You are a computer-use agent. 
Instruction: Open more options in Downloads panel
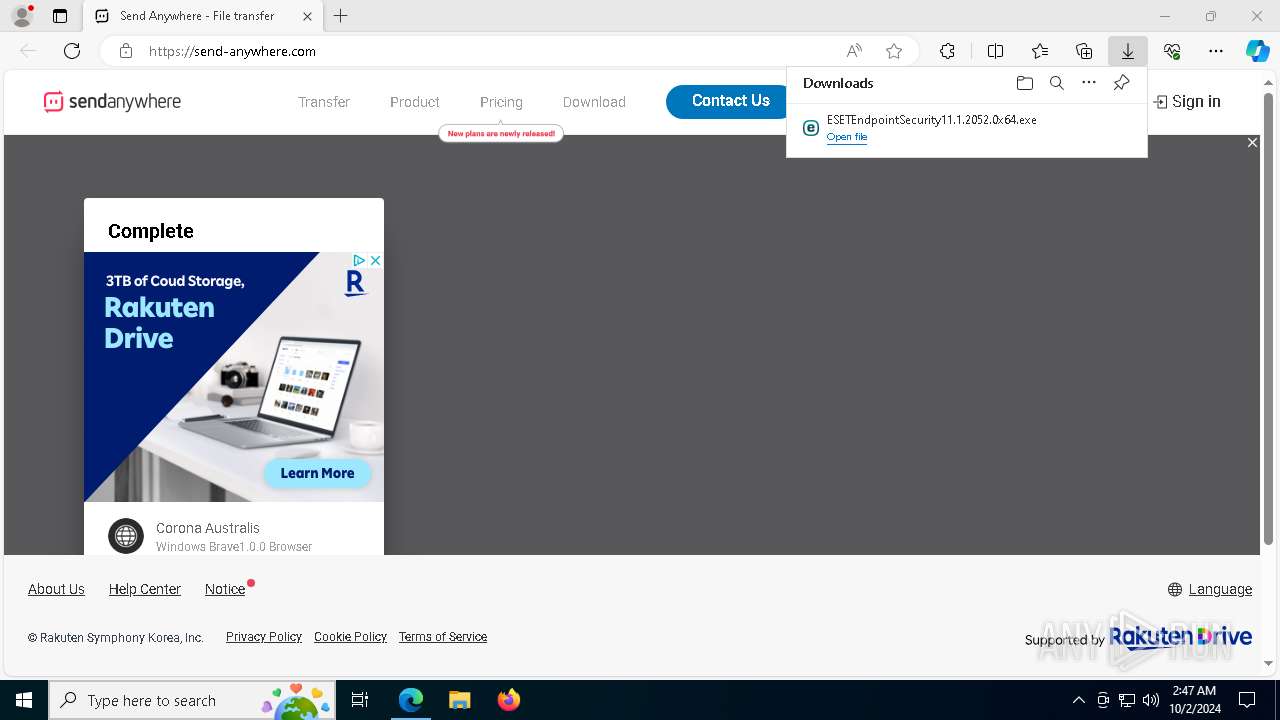[x=1089, y=83]
